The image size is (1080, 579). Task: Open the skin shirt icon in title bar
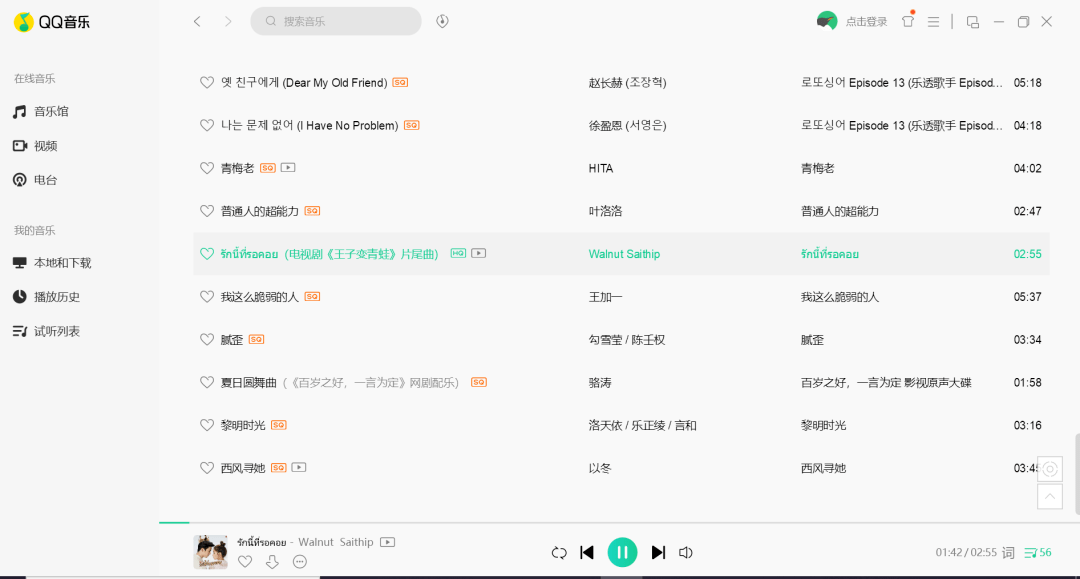(x=908, y=21)
